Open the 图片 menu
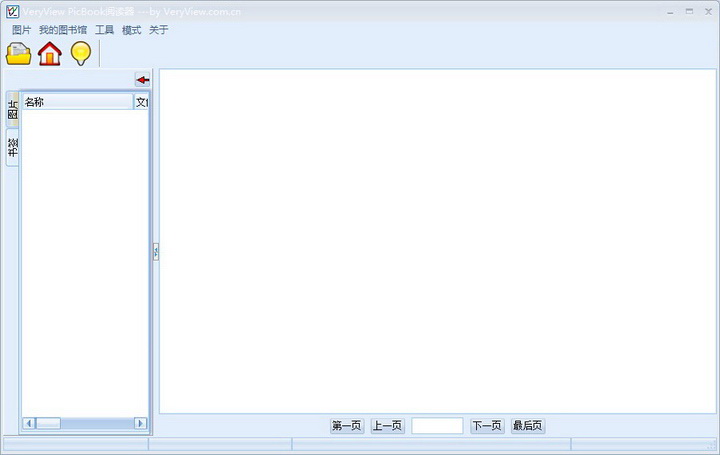 pos(21,30)
